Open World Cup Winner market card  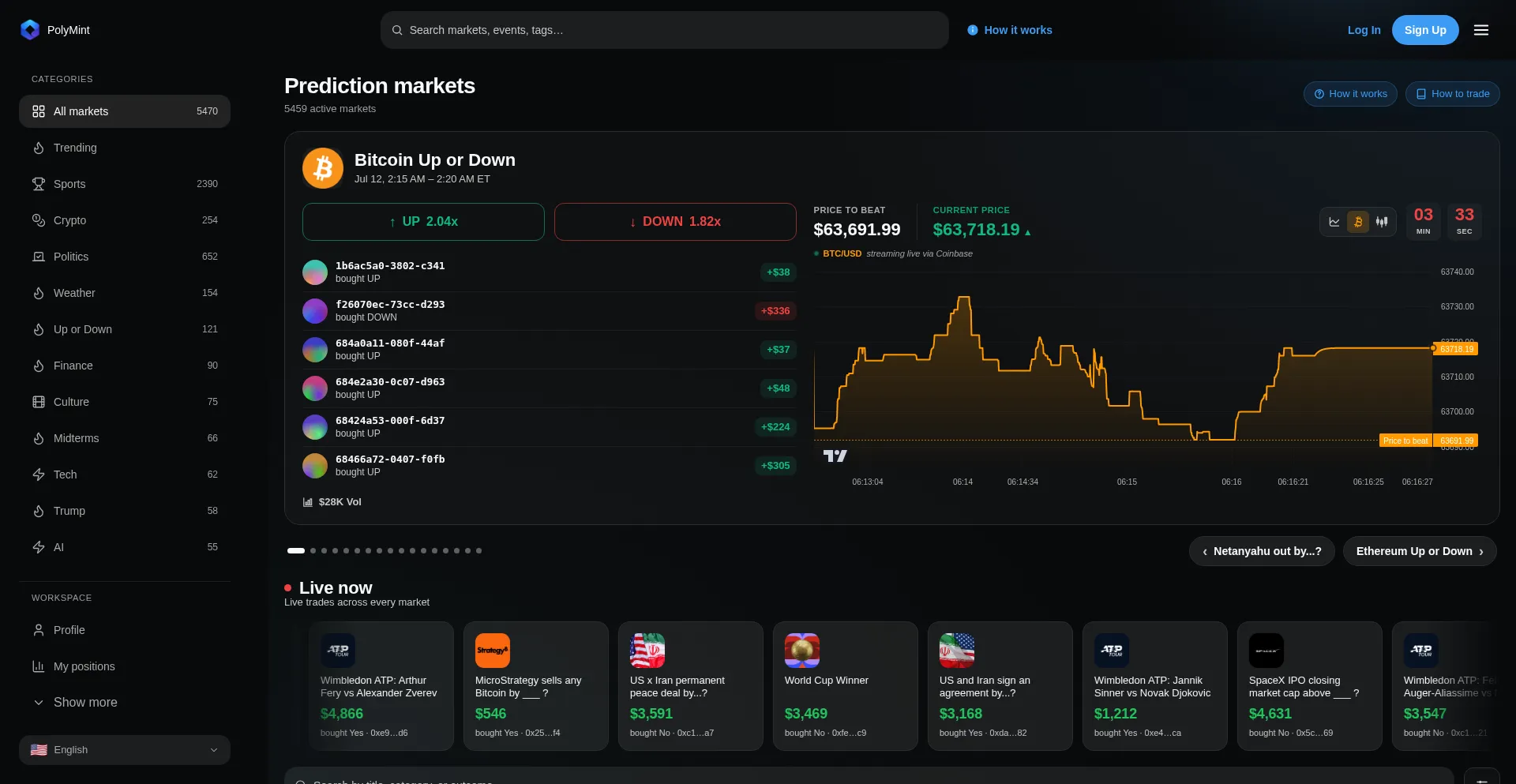pyautogui.click(x=846, y=686)
